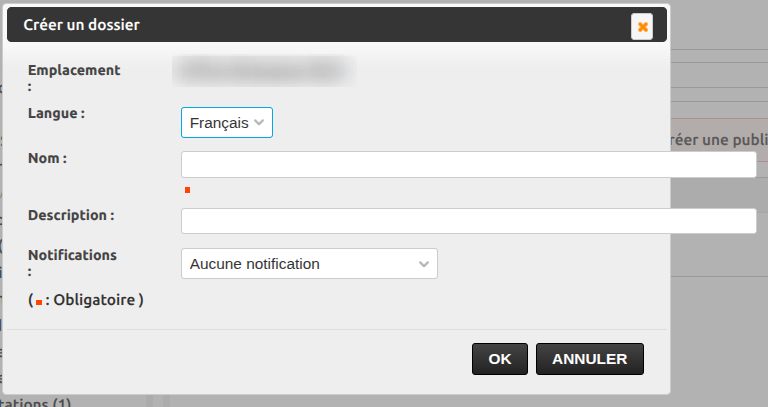The width and height of the screenshot is (768, 407).
Task: Click the Notifications label
Action: (x=72, y=255)
